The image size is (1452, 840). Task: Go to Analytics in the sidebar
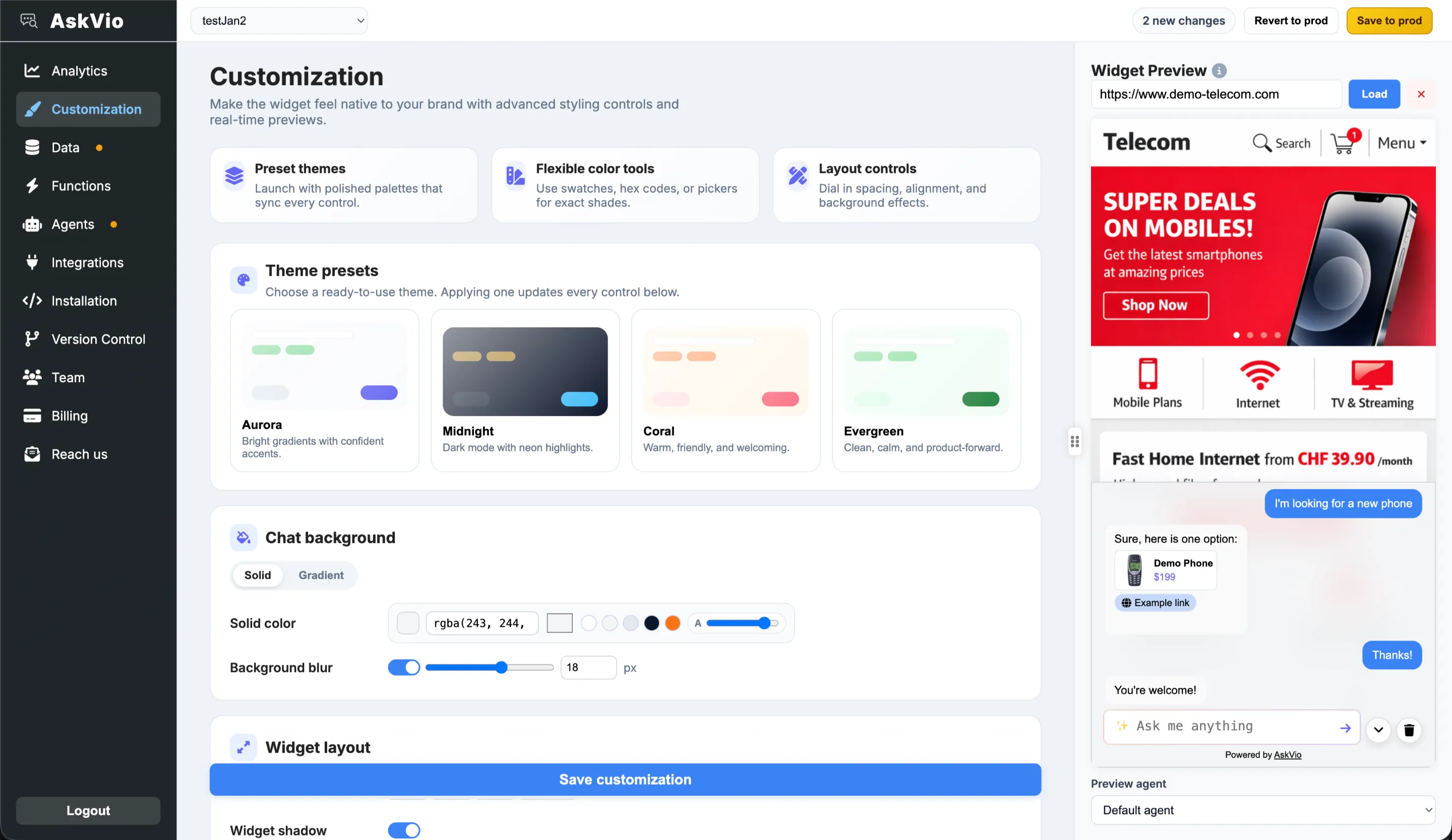[79, 70]
